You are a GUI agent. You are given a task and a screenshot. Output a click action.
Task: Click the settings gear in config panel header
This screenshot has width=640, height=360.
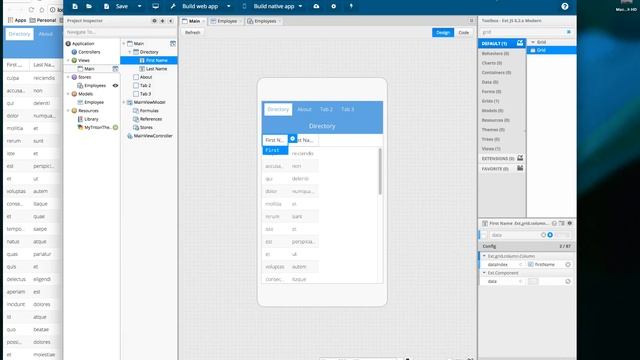pyautogui.click(x=570, y=223)
